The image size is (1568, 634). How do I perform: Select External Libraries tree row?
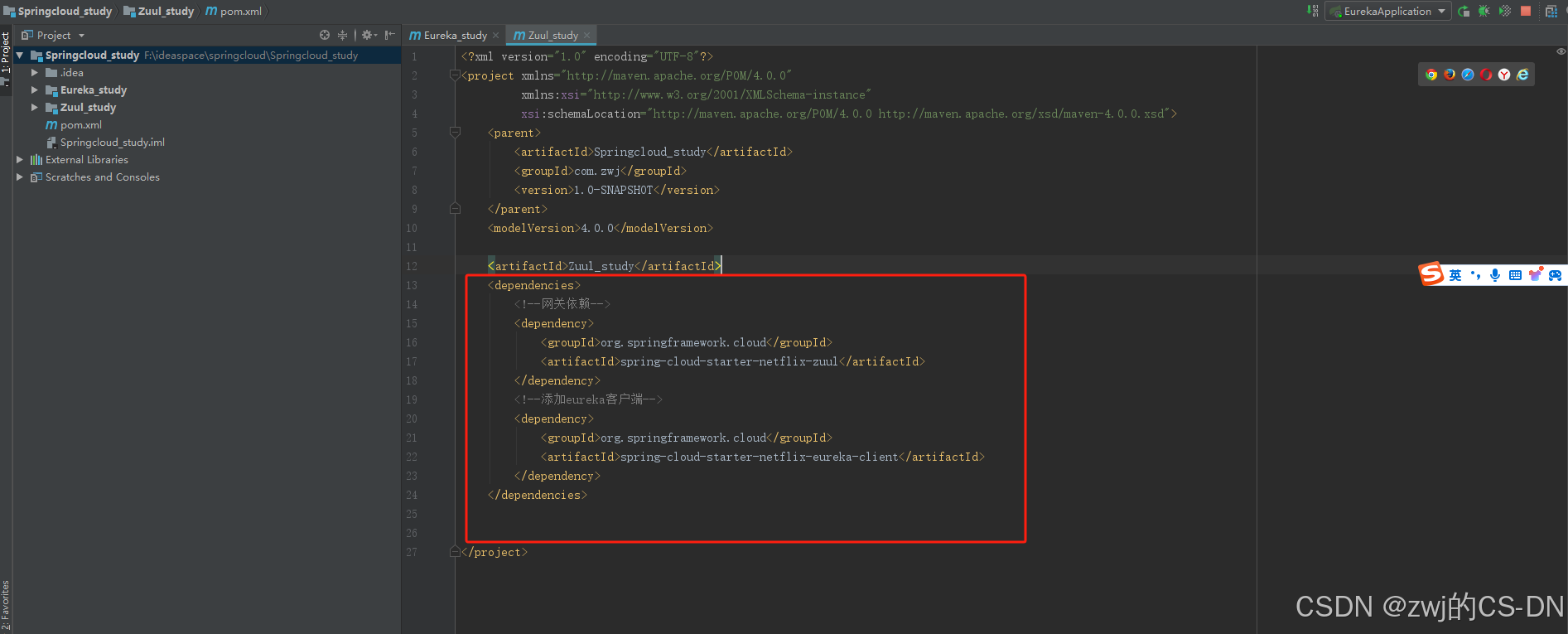(x=207, y=159)
